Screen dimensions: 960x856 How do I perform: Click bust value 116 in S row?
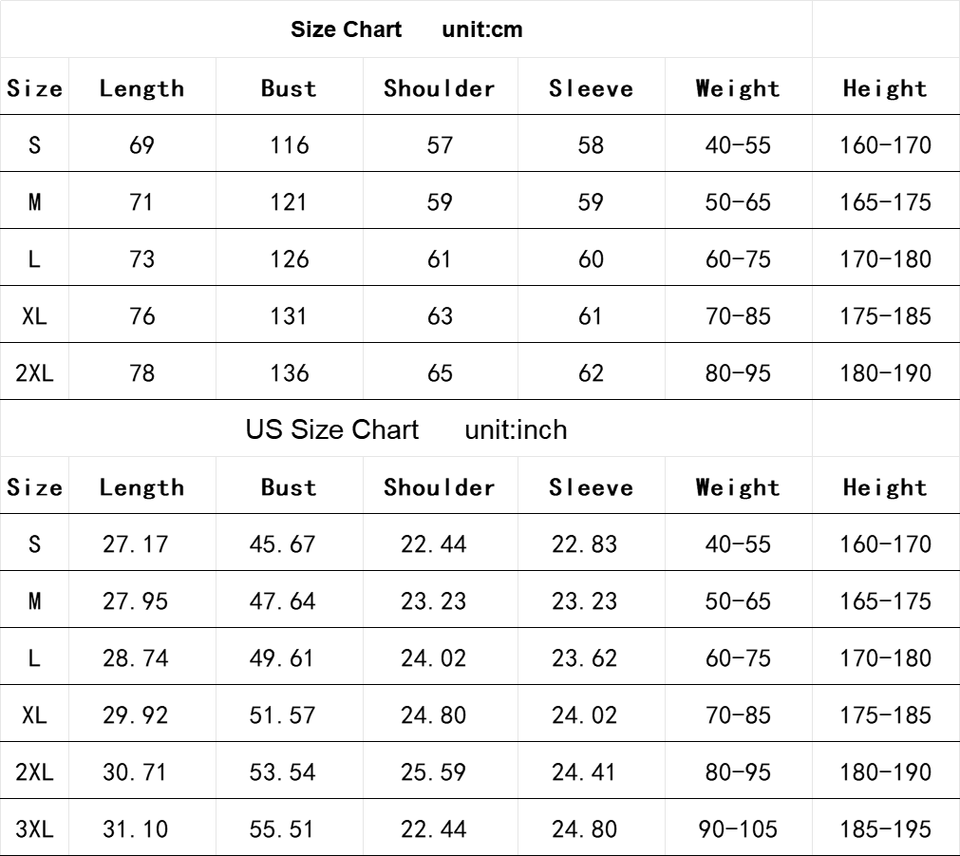(x=289, y=146)
